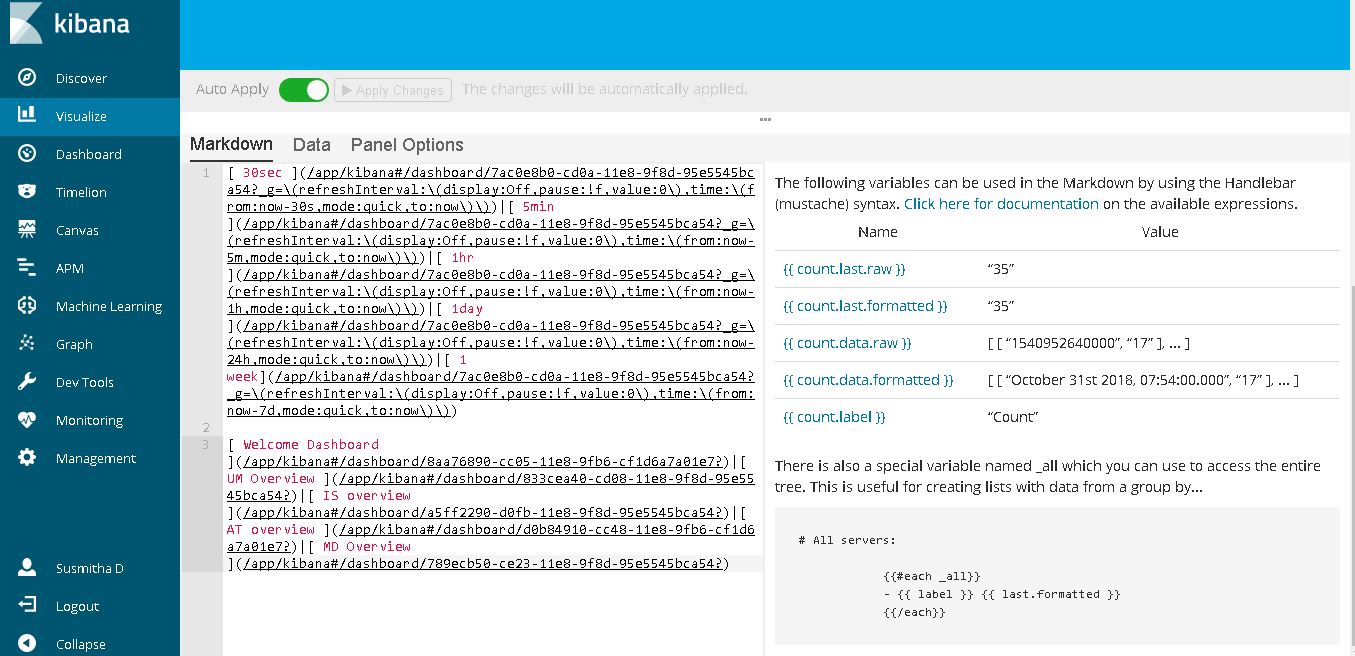1355x656 pixels.
Task: Click the Apply Changes button
Action: 393,90
